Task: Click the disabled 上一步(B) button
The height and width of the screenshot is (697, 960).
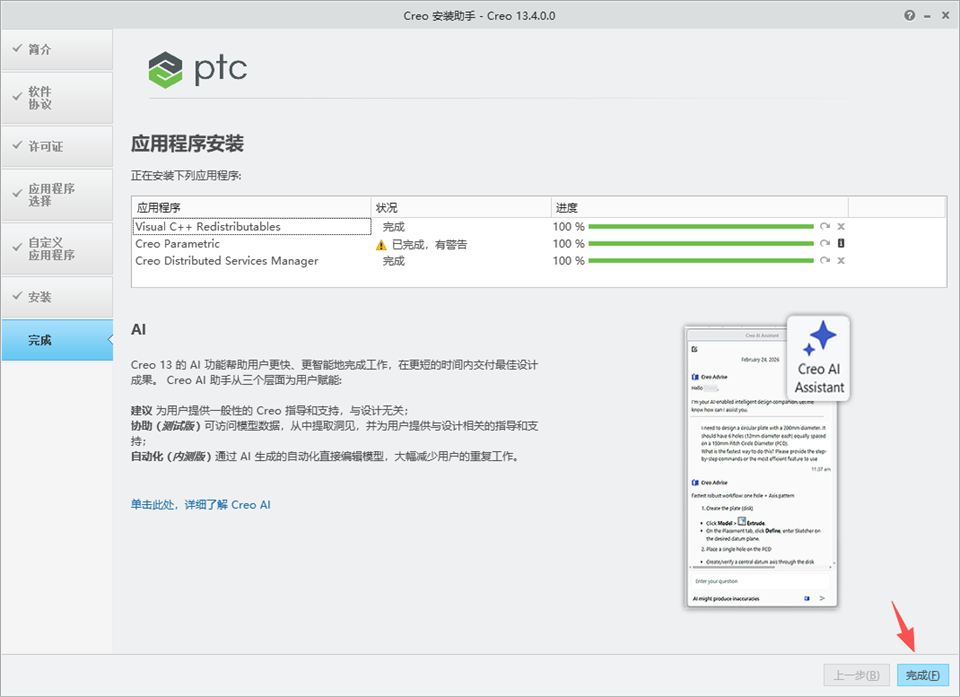Action: 856,675
